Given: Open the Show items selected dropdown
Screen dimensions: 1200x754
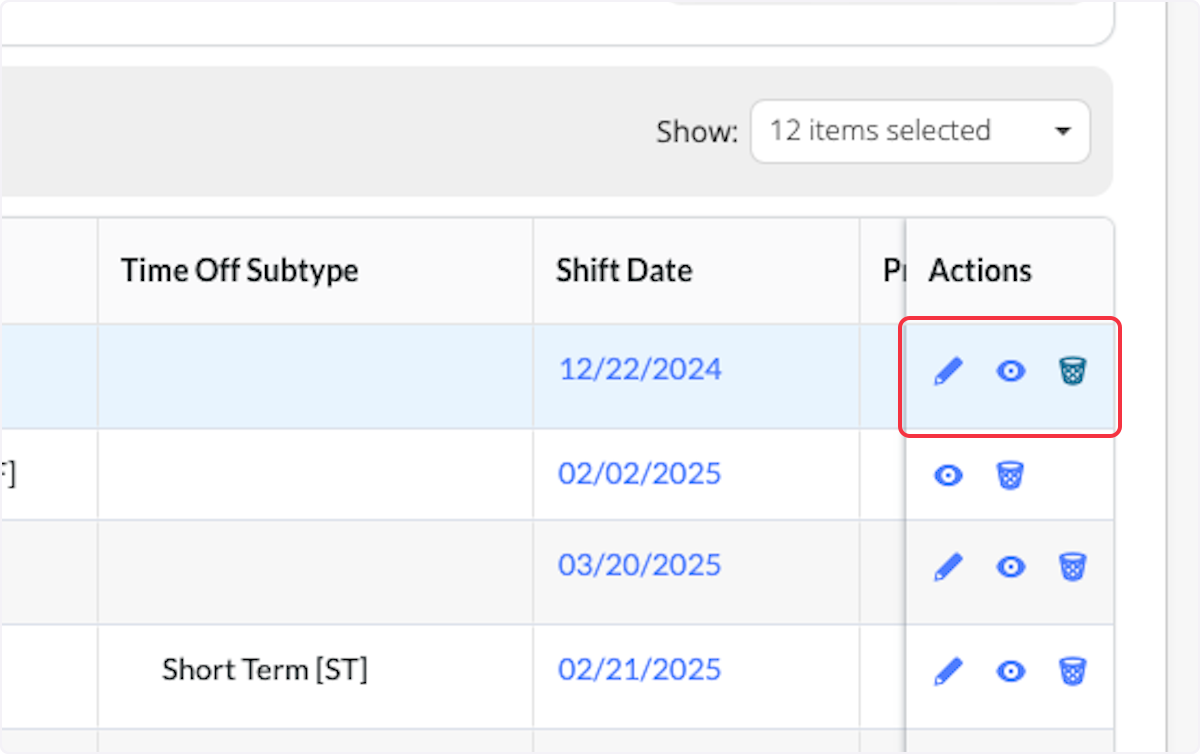Looking at the screenshot, I should tap(920, 131).
